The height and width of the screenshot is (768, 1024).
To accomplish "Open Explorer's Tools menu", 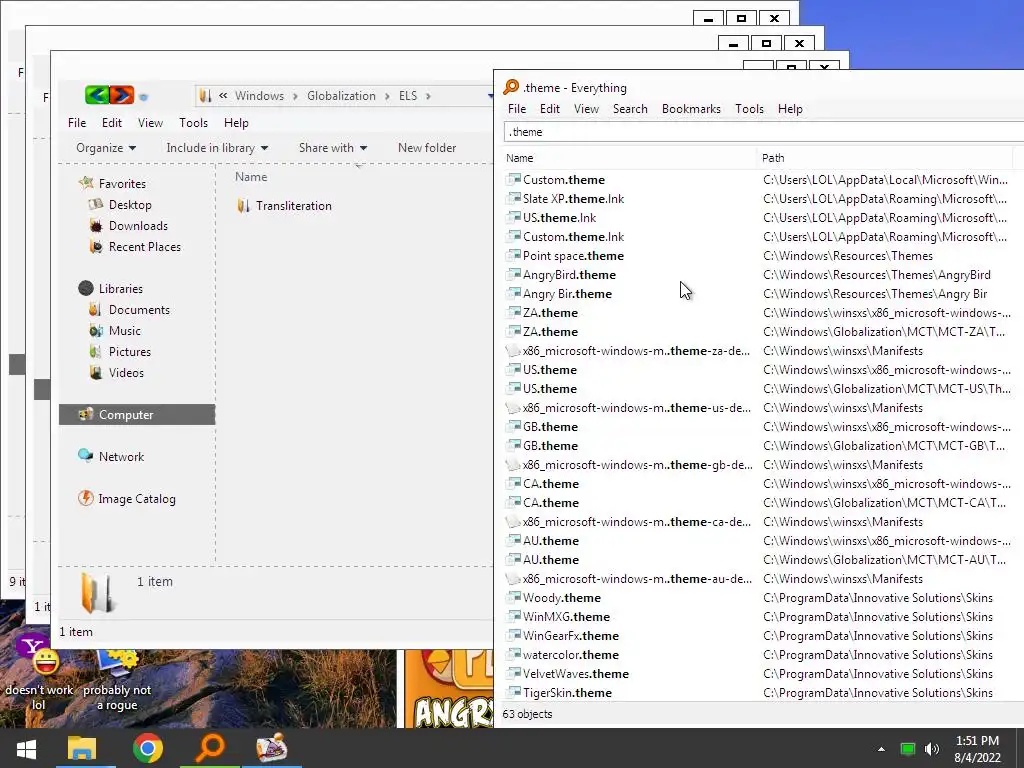I will click(x=193, y=123).
